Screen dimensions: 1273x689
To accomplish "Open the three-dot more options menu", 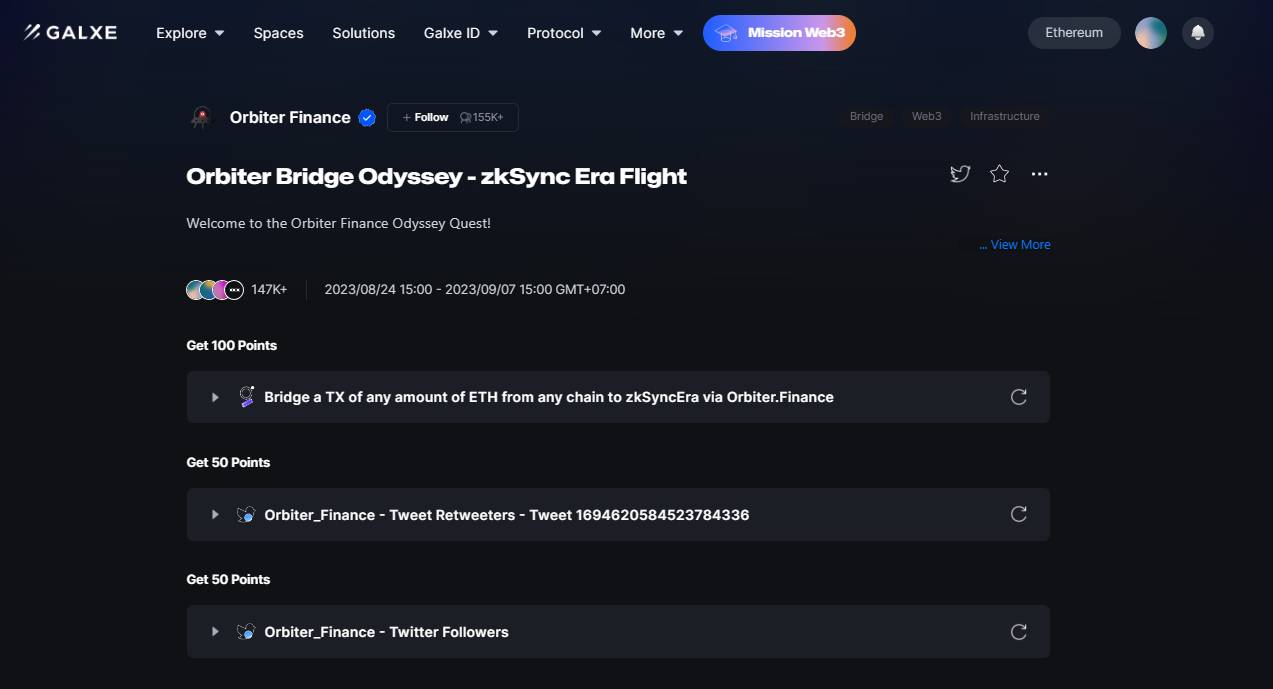I will (x=1040, y=174).
